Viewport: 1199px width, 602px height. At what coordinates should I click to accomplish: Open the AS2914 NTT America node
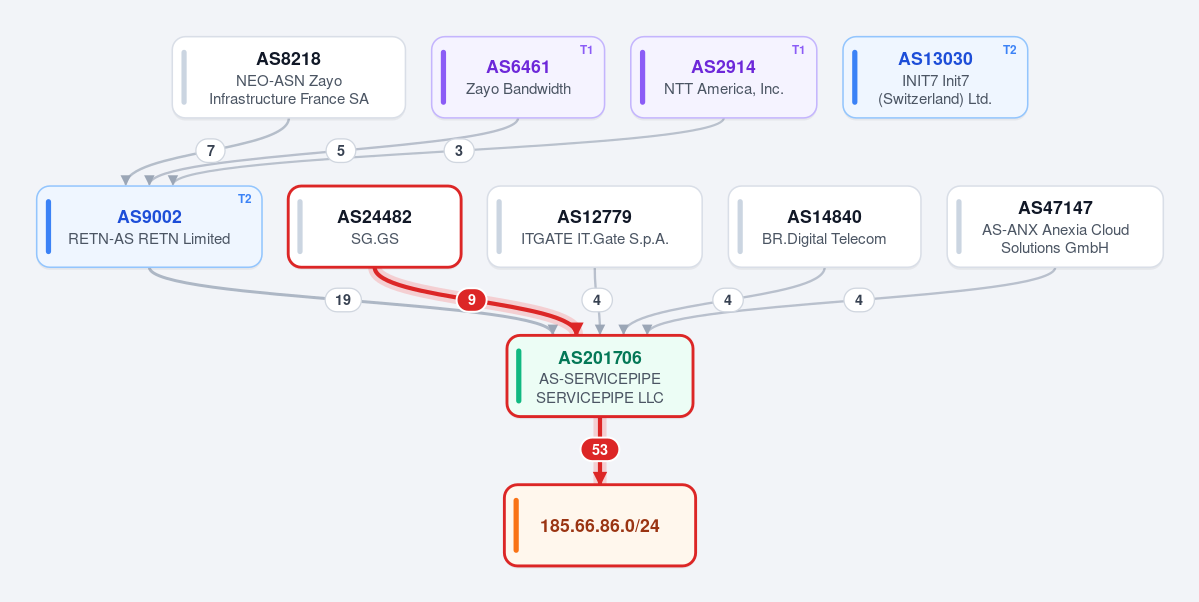[723, 77]
